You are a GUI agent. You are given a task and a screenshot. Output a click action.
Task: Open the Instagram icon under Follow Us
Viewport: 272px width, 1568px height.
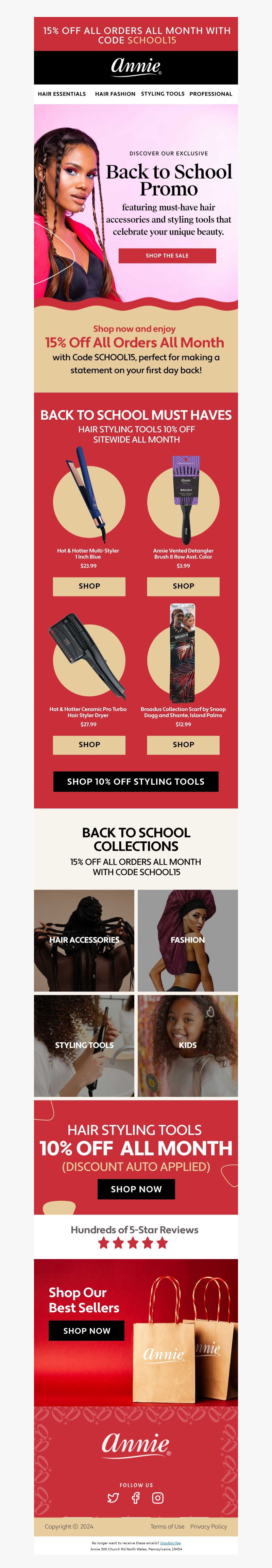(157, 1497)
